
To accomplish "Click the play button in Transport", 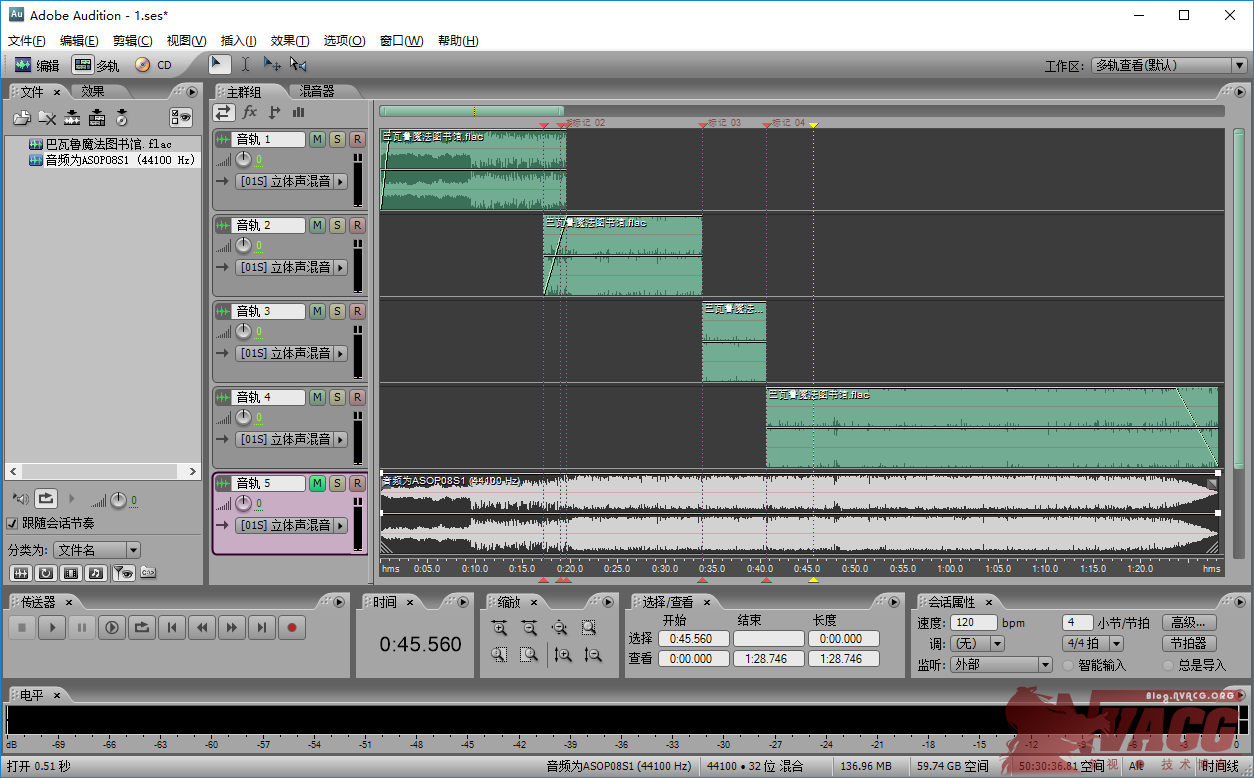I will point(52,628).
